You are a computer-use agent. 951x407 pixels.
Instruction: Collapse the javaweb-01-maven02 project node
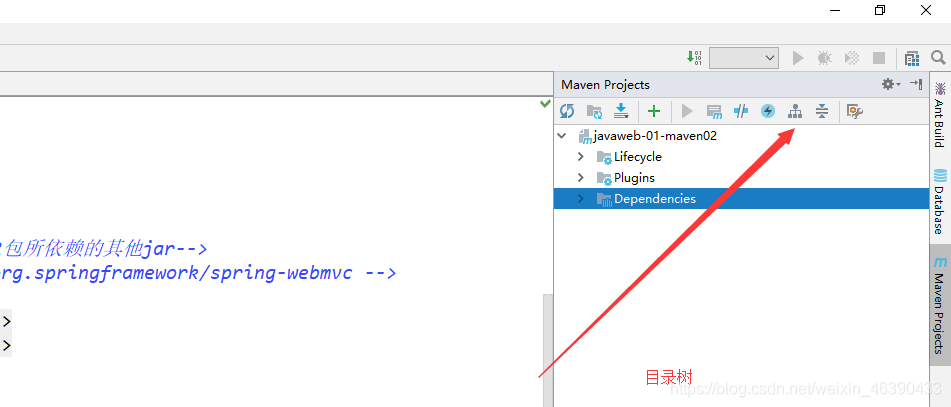coord(562,136)
